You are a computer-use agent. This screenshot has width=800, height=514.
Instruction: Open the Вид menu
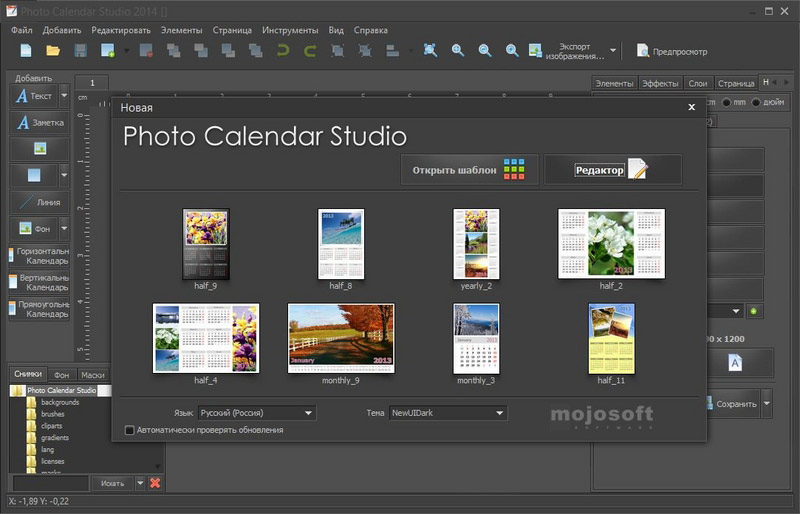336,30
